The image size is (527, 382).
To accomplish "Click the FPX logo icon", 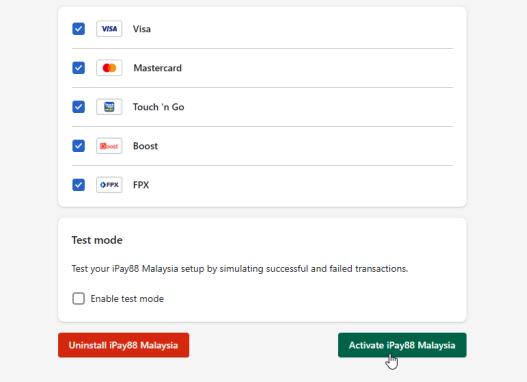I will (x=109, y=185).
